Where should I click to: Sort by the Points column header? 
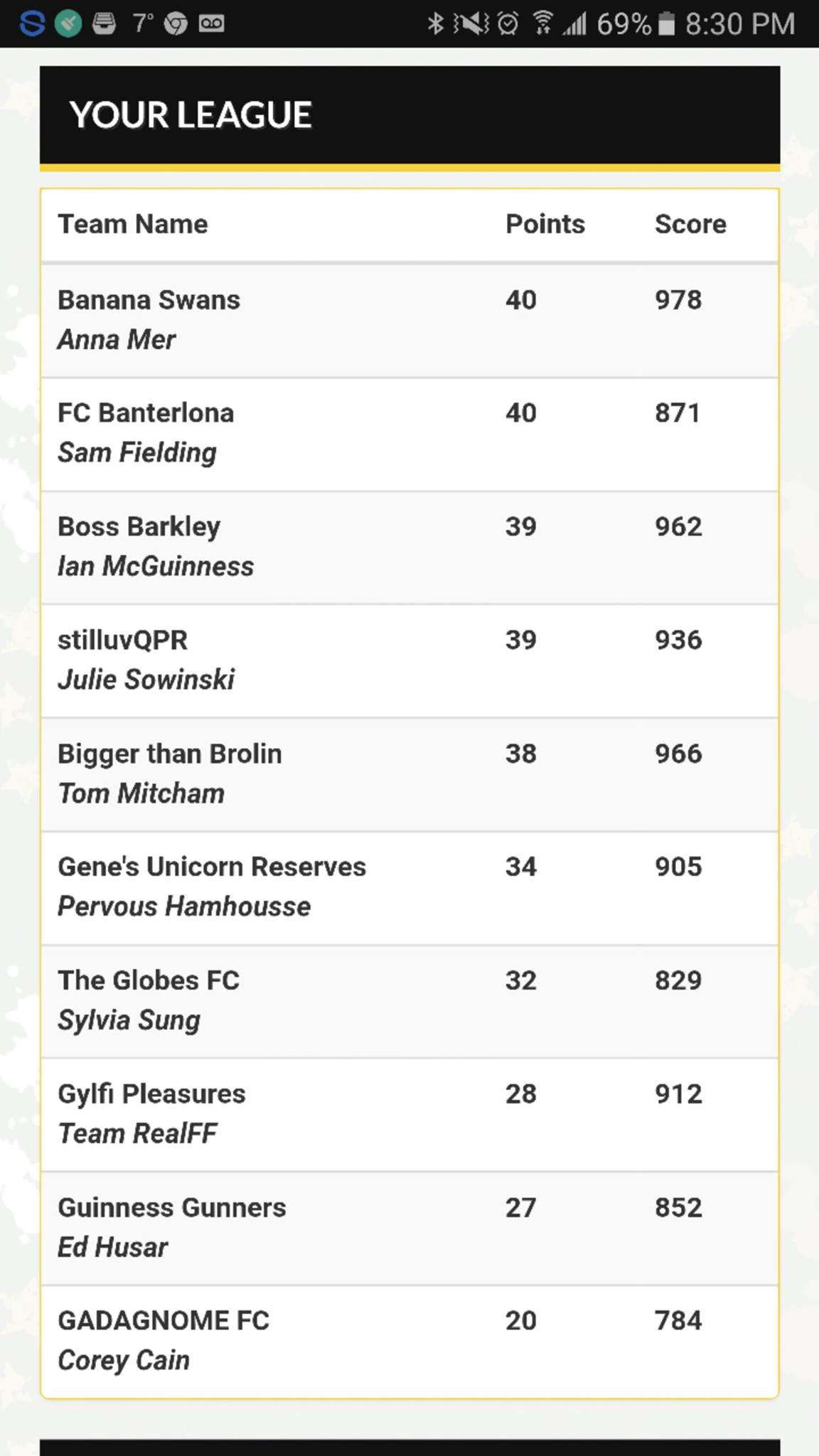click(x=545, y=224)
